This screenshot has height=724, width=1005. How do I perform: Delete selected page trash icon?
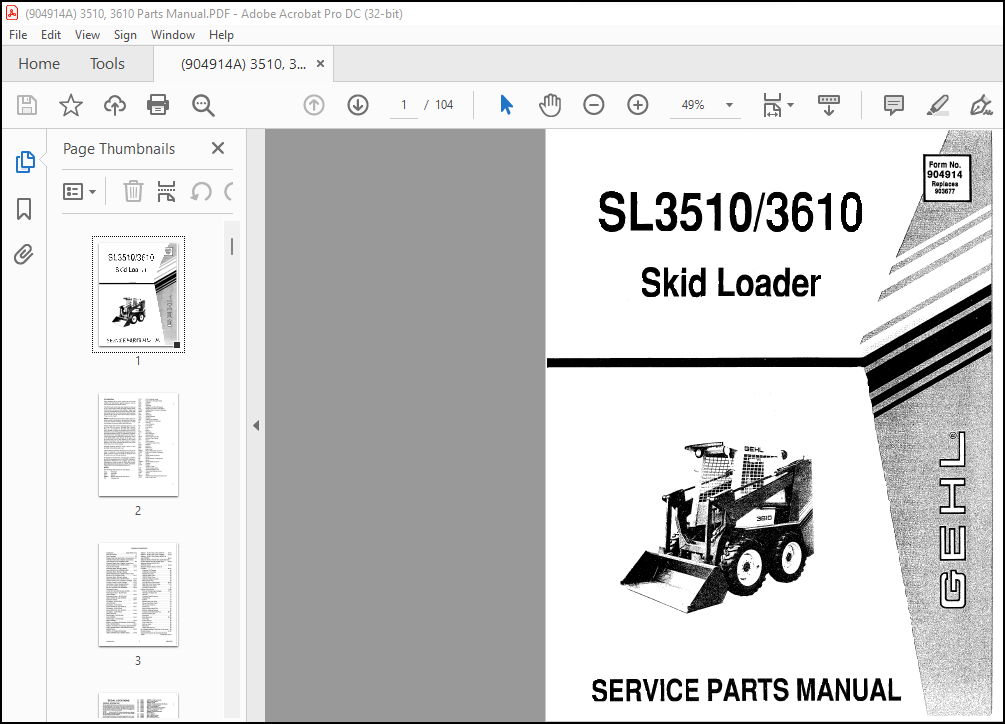coord(133,192)
